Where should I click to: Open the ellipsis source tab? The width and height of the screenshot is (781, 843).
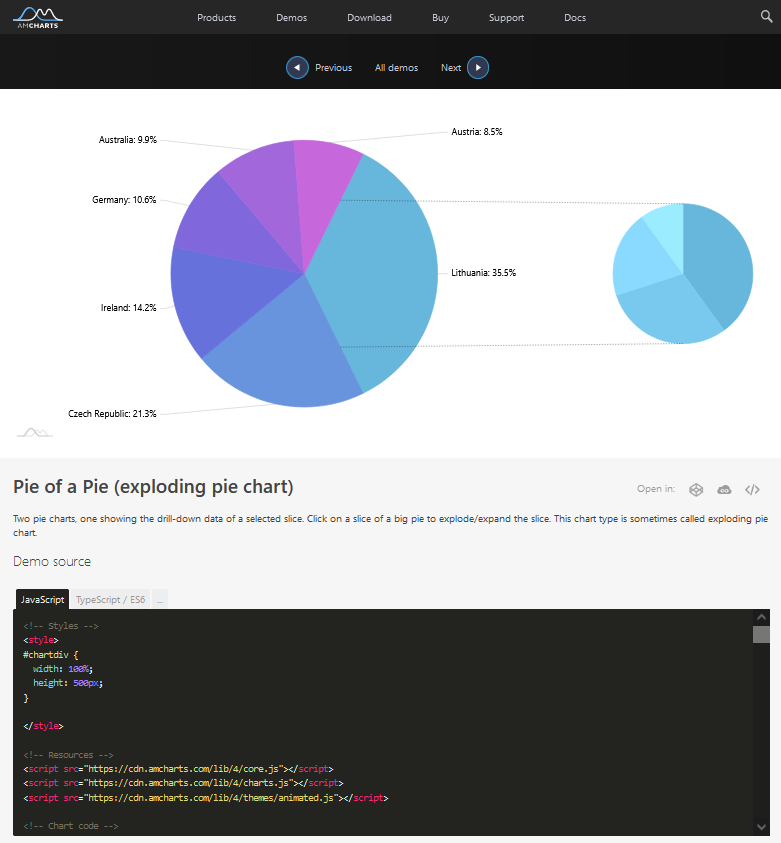coord(160,599)
